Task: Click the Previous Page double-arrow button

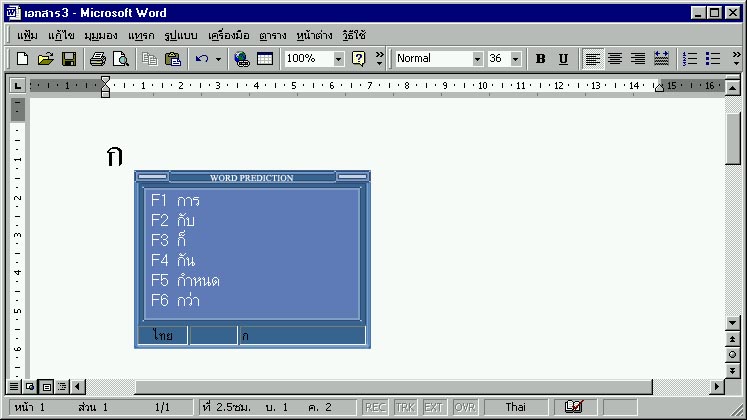Action: coord(733,339)
